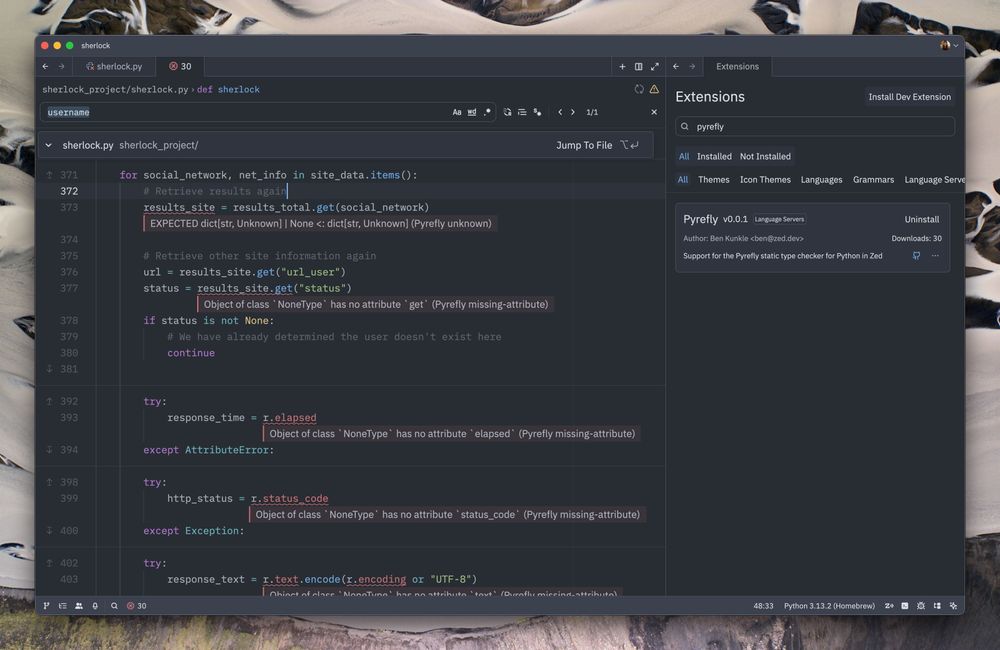Go back in the left editor pane

pyautogui.click(x=45, y=66)
